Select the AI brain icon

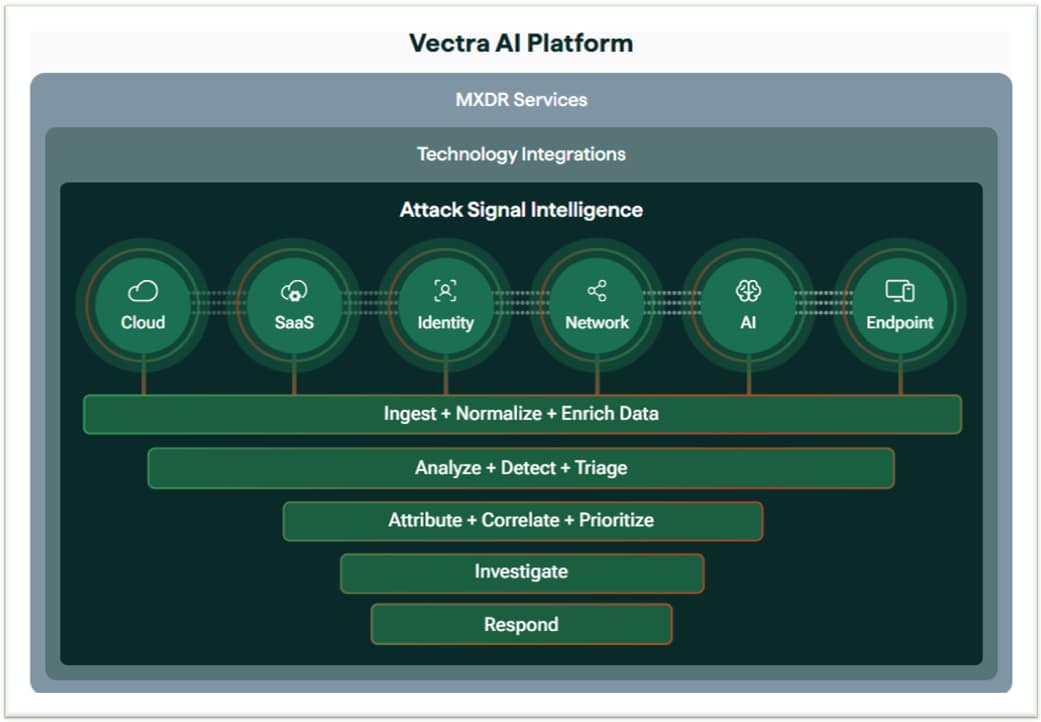click(x=746, y=291)
